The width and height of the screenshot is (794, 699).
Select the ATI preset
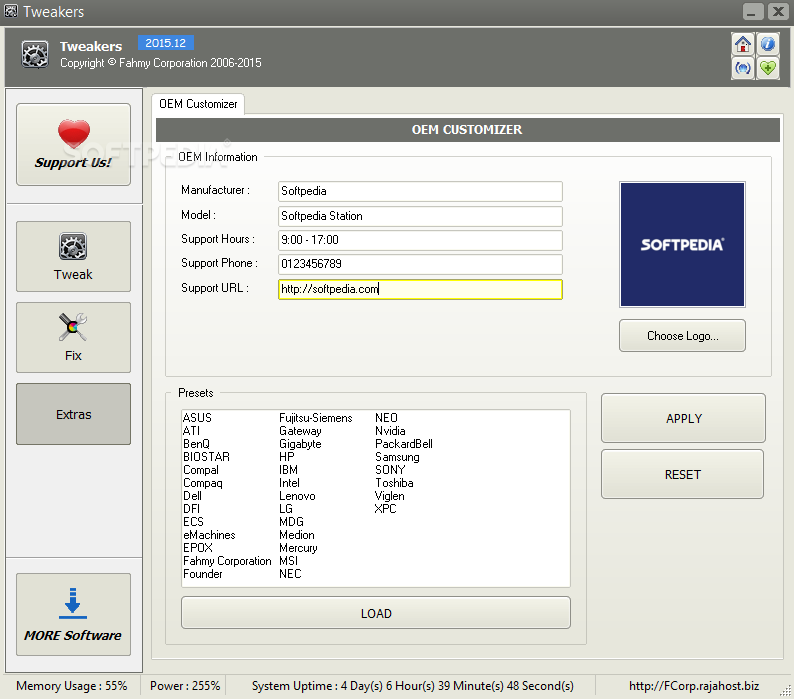(x=191, y=431)
